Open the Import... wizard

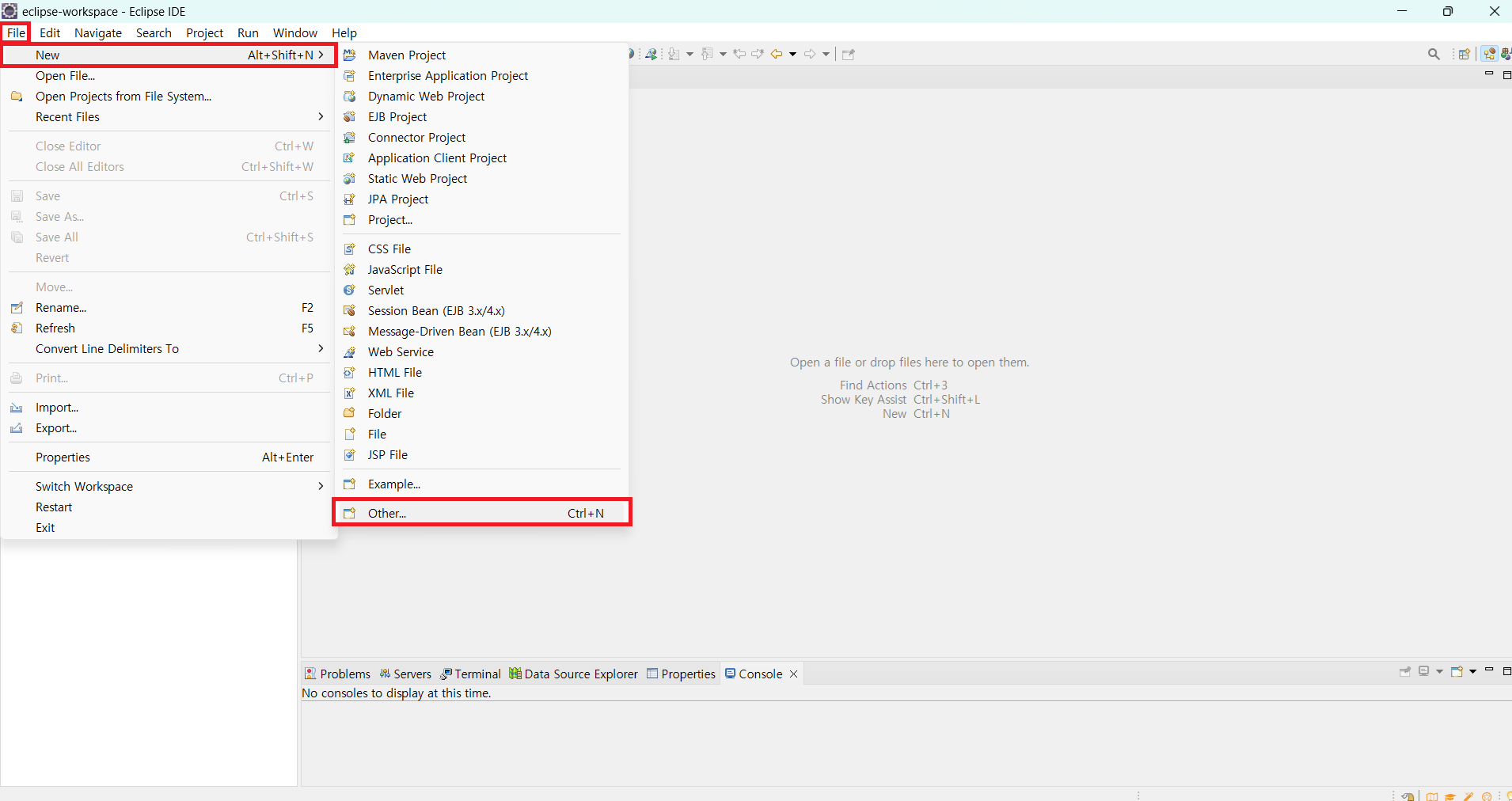coord(169,407)
